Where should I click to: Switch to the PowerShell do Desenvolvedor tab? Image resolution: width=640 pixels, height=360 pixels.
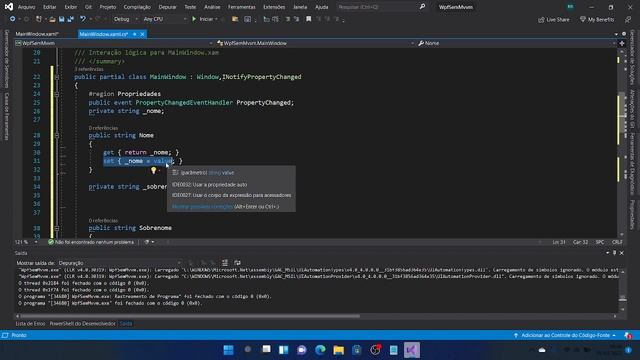(82, 324)
